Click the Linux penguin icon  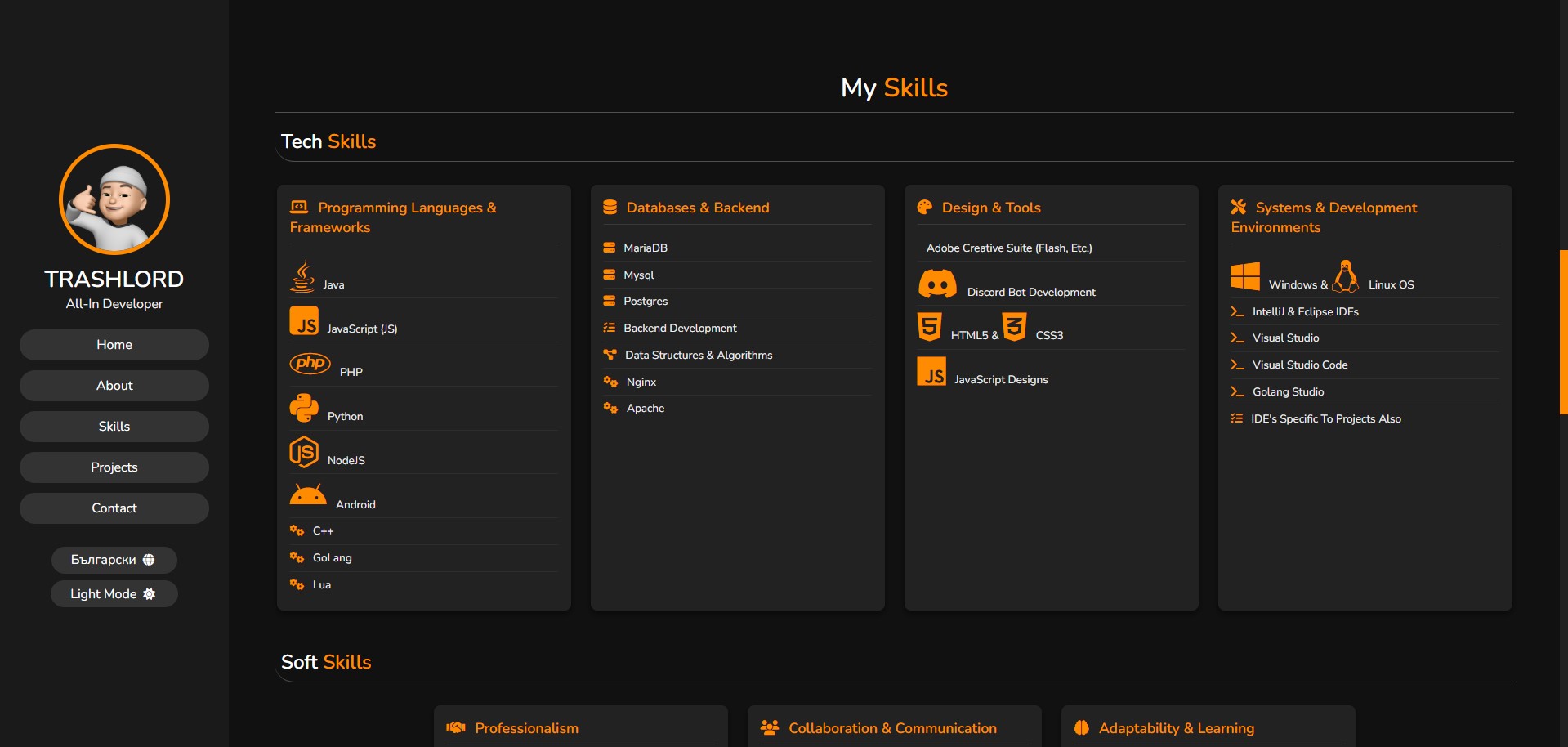tap(1345, 276)
